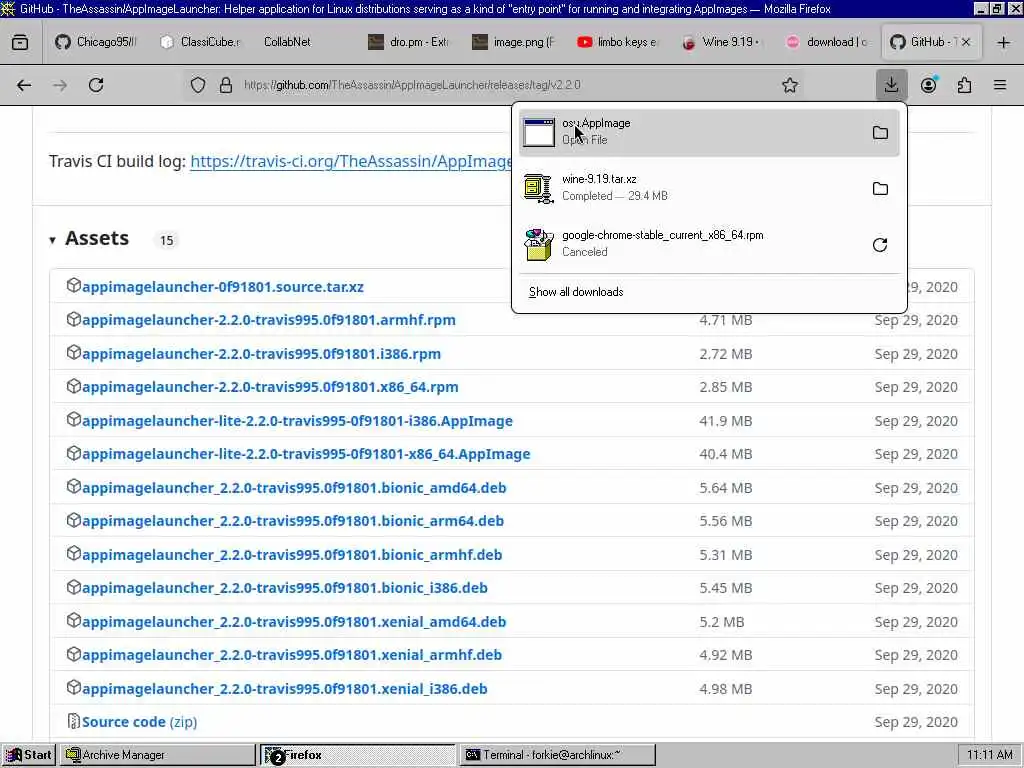This screenshot has height=768, width=1024.
Task: Toggle the Downloads toolbar button
Action: click(x=891, y=85)
